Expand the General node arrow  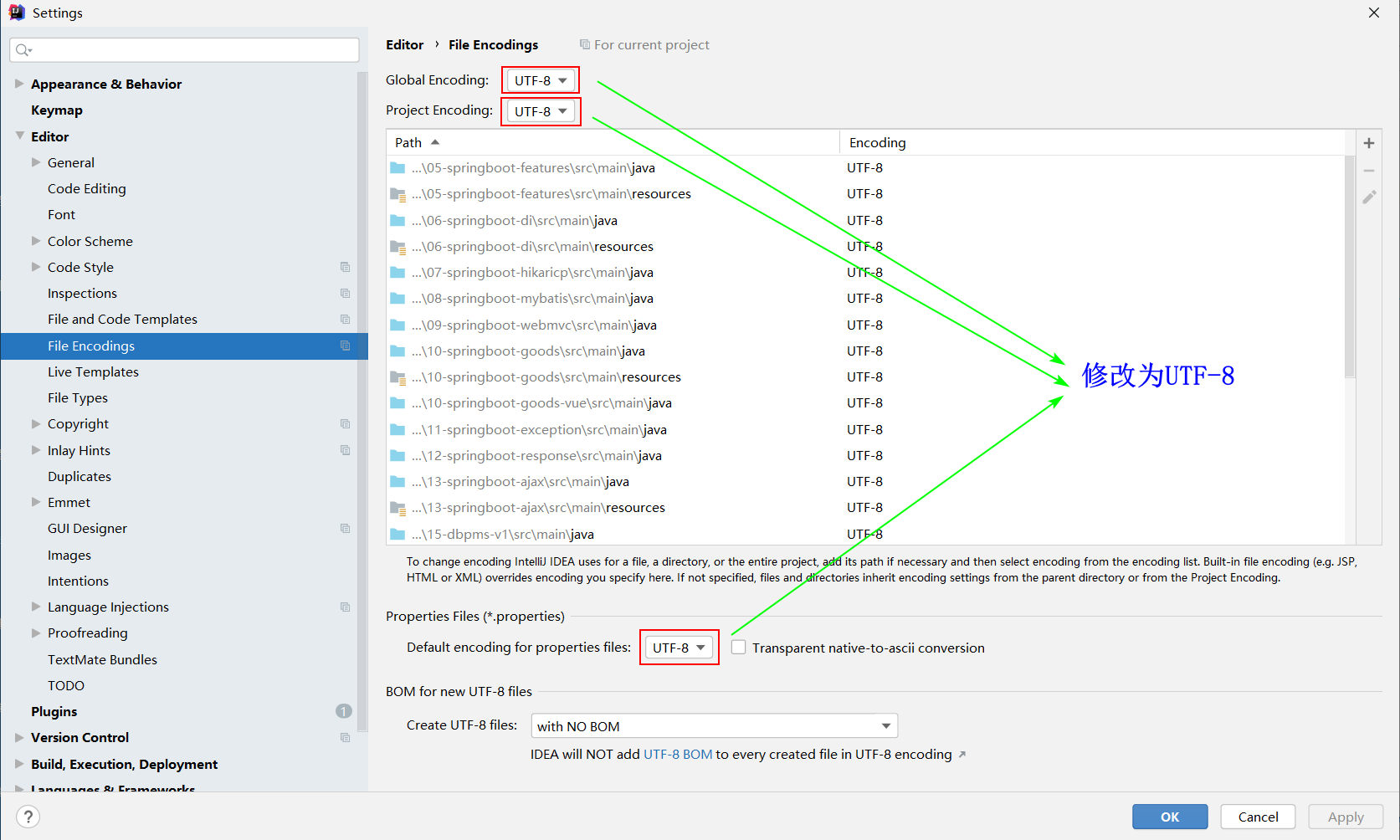click(36, 162)
